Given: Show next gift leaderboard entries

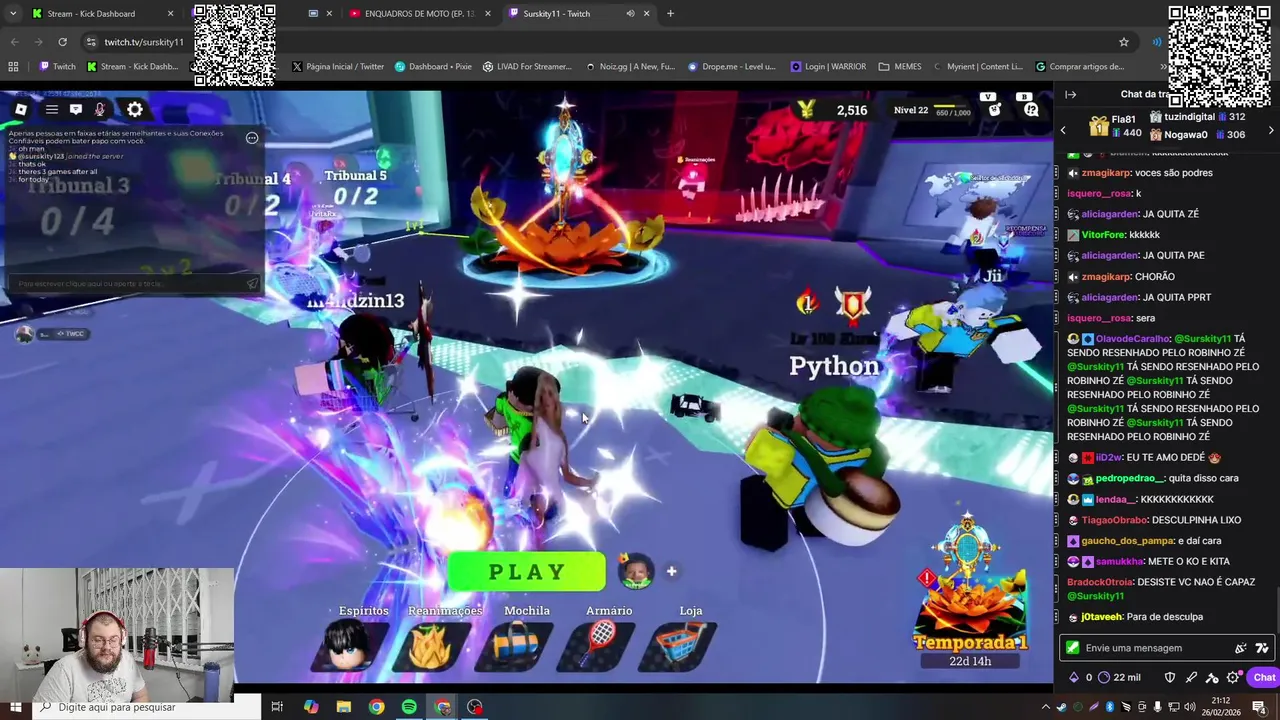Looking at the screenshot, I should 1271,130.
